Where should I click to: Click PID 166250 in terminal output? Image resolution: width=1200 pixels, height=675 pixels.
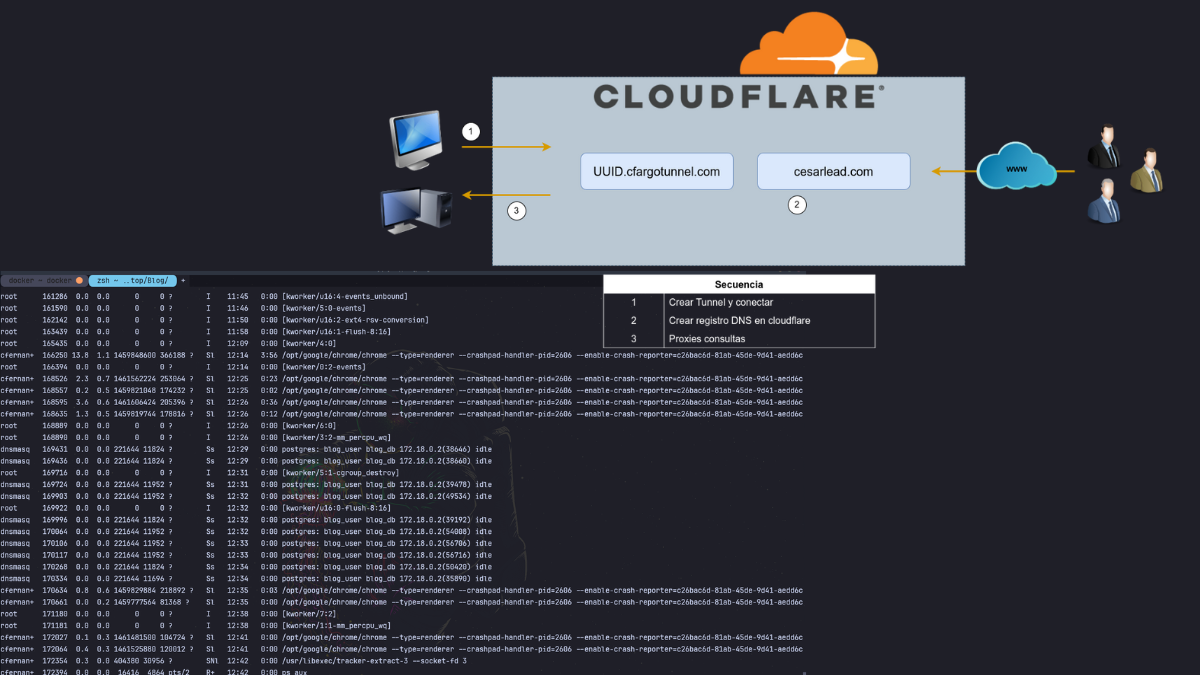coord(54,355)
